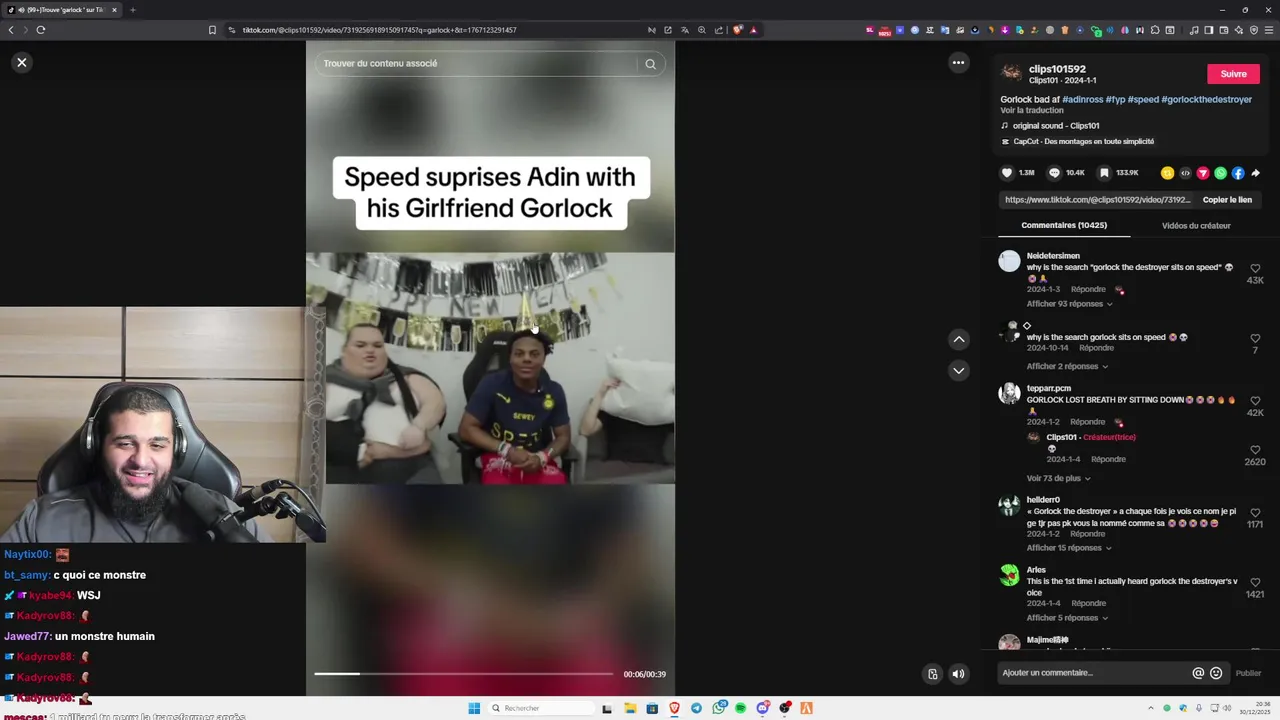1280x720 pixels.
Task: Click the bookmark icon in address bar
Action: tap(212, 30)
